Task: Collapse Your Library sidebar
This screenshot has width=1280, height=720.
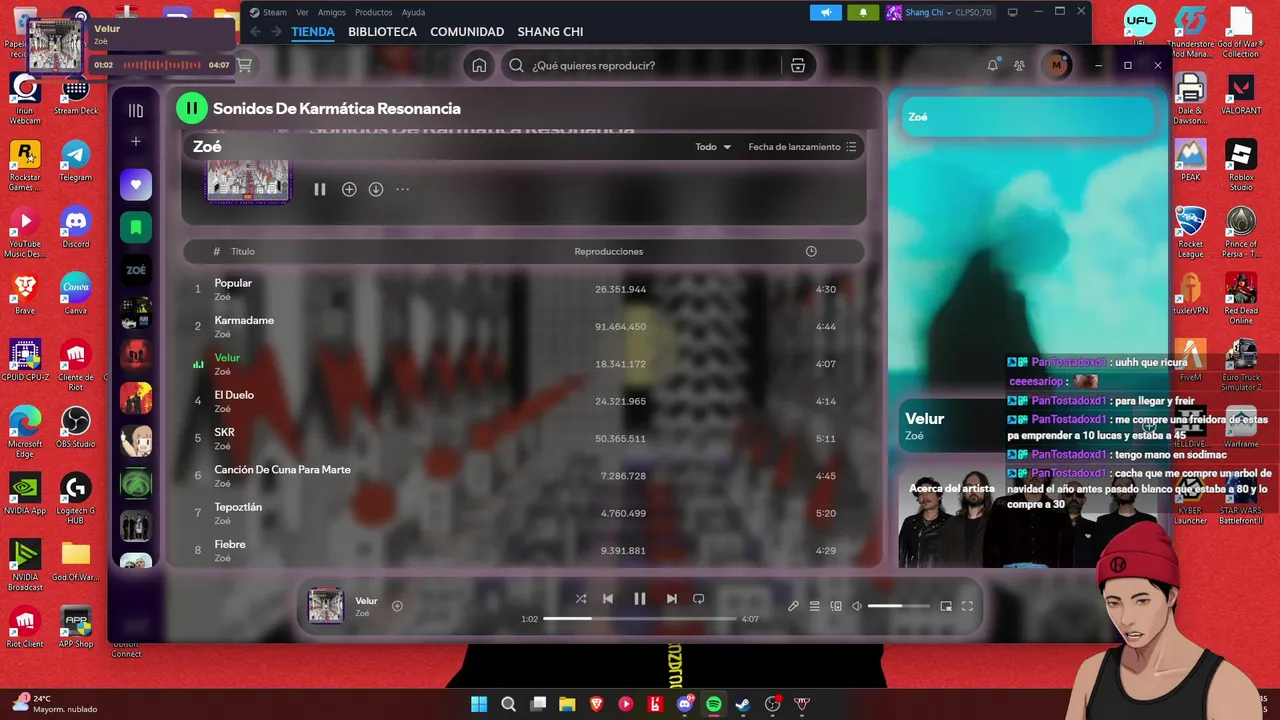Action: [x=136, y=110]
